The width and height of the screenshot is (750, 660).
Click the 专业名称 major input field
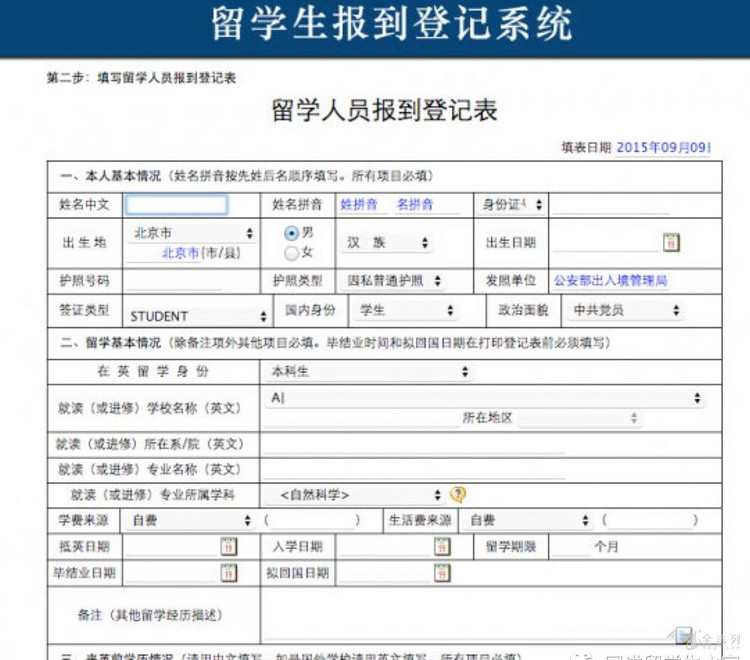[414, 470]
